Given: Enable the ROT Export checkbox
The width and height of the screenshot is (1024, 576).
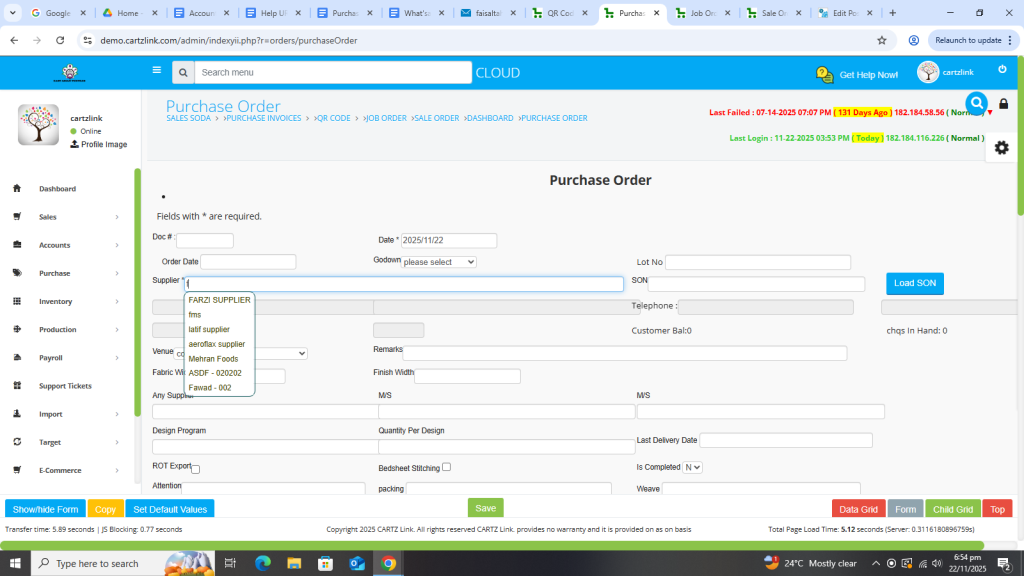Looking at the screenshot, I should pyautogui.click(x=196, y=469).
